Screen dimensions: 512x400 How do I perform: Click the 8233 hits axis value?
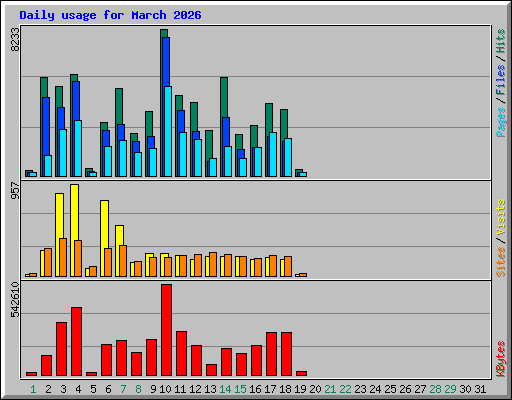point(15,39)
